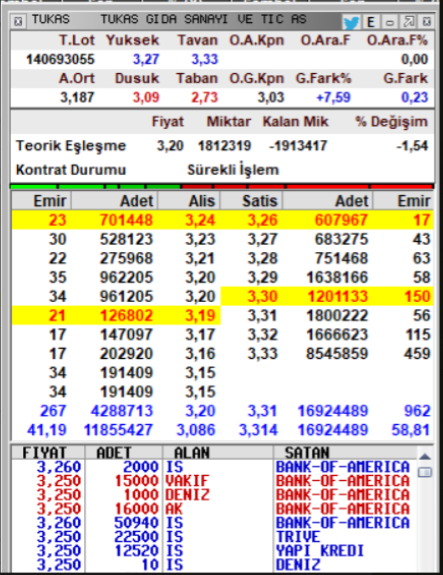Select best ask price 3,26
The height and width of the screenshot is (575, 443).
263,220
